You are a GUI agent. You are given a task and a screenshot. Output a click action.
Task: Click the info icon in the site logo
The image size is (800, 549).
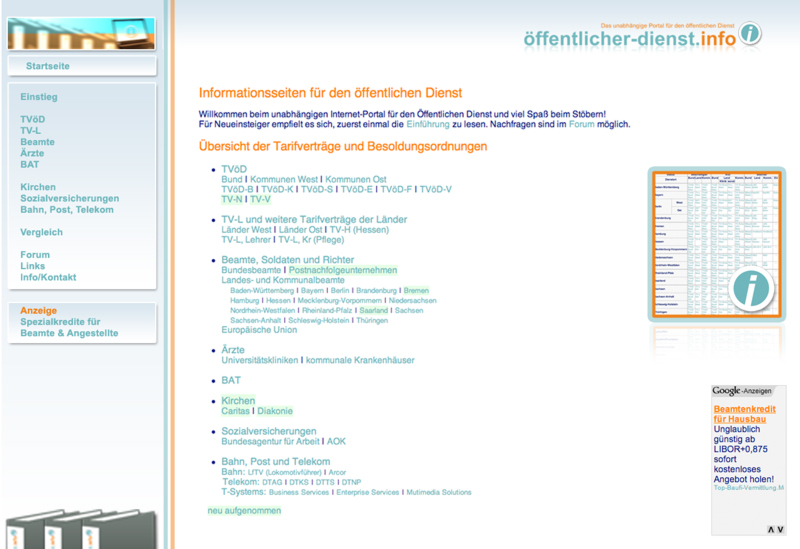click(x=750, y=34)
